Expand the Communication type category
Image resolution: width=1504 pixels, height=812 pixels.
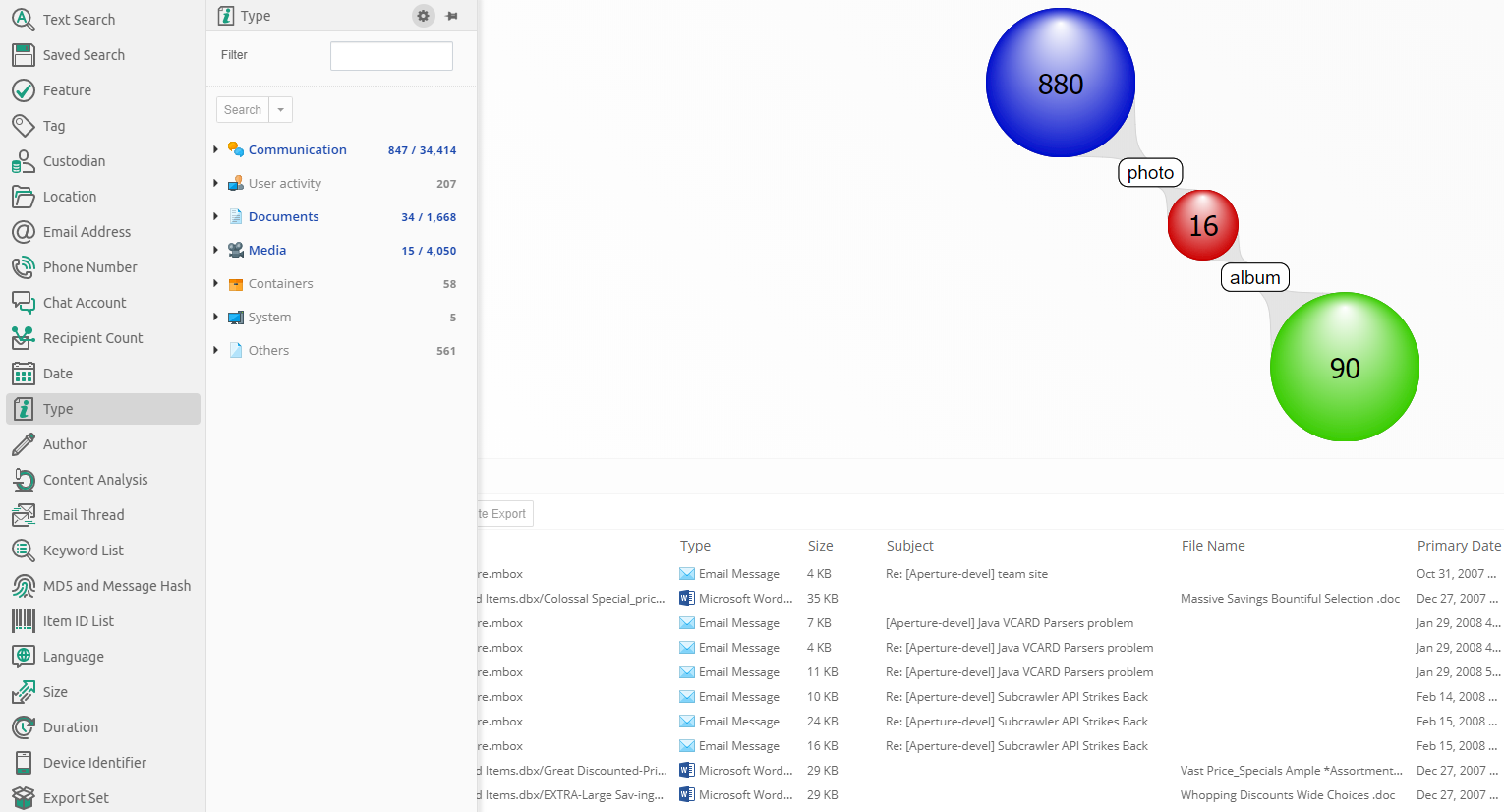216,149
